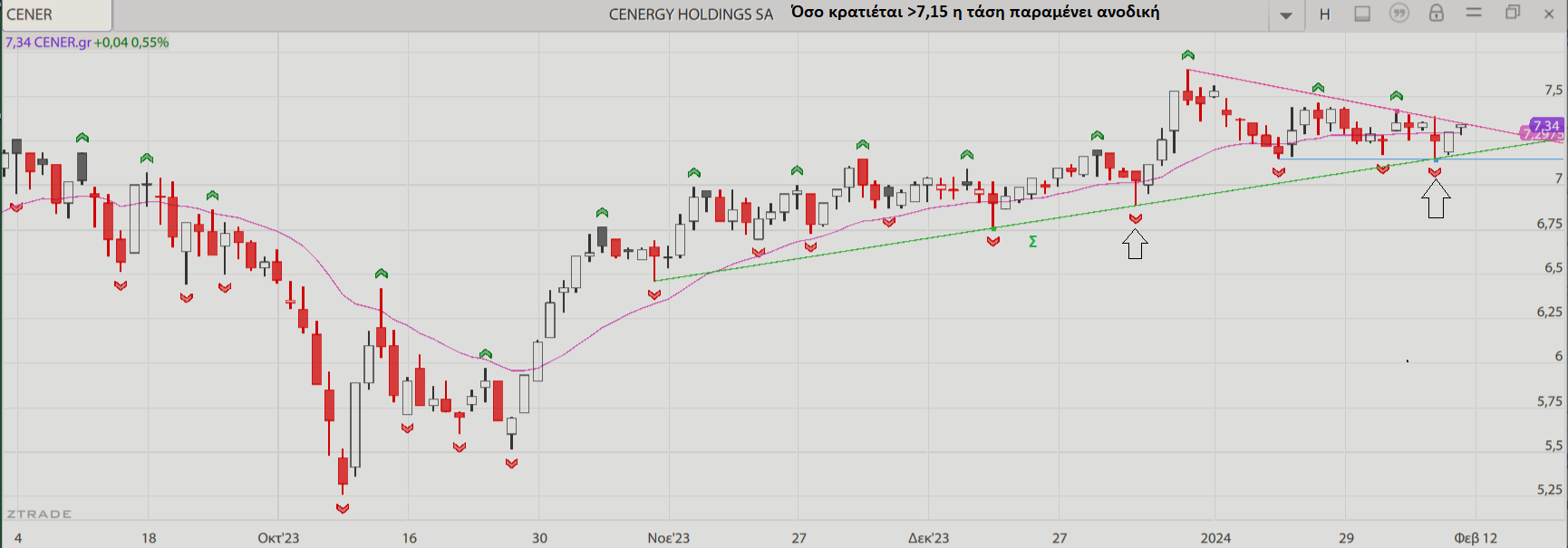Open the symbol dropdown arrow beside the title
The width and height of the screenshot is (1568, 548).
[x=1285, y=14]
